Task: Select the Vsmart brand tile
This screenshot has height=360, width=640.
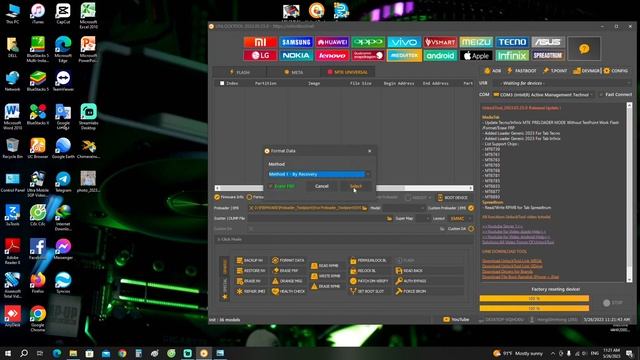Action: pos(440,42)
